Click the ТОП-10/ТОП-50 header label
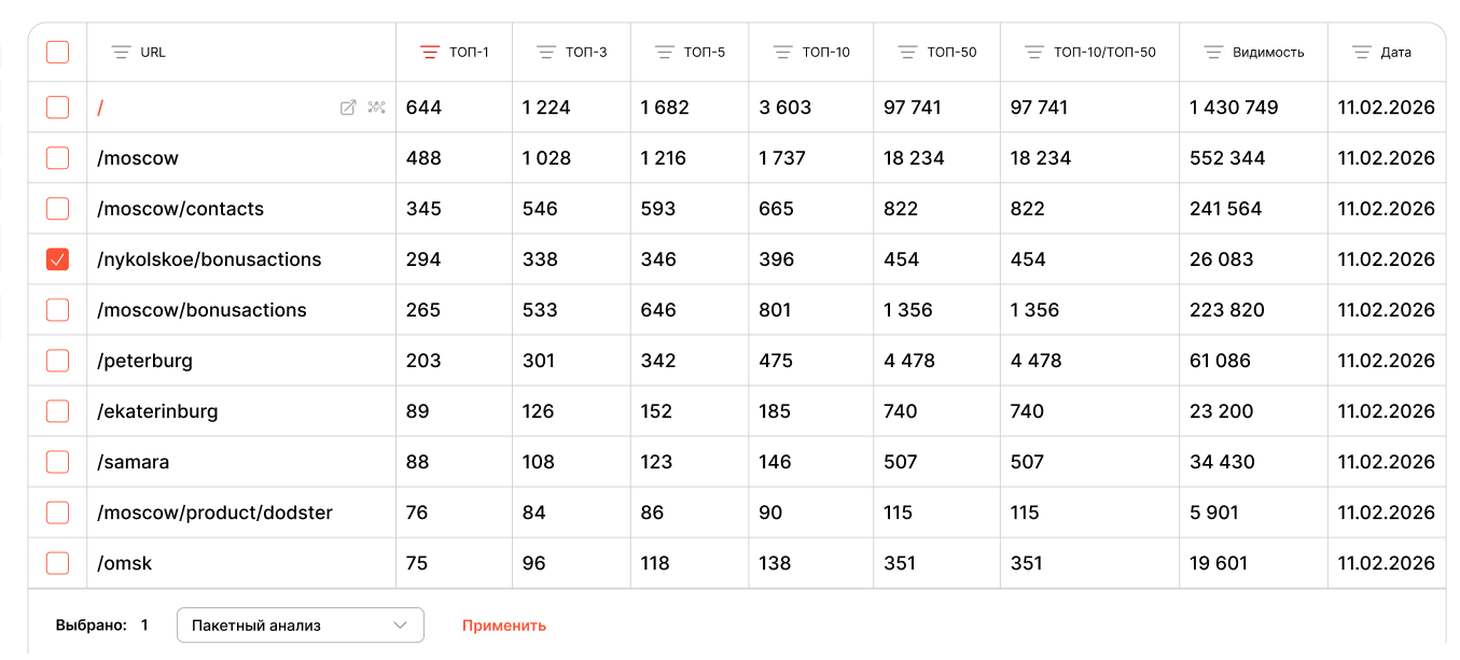This screenshot has width=1460, height=660. click(x=1105, y=52)
